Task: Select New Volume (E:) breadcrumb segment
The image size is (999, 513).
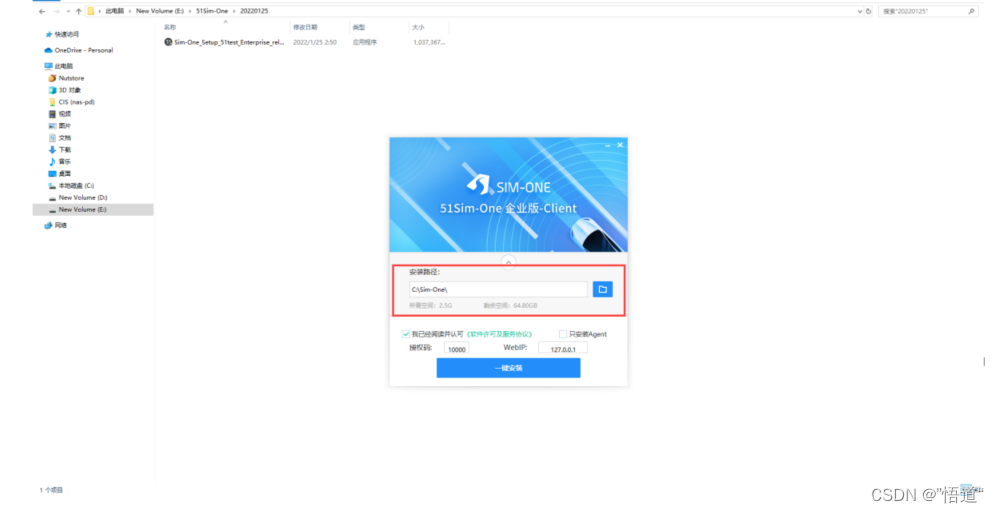Action: (x=160, y=11)
